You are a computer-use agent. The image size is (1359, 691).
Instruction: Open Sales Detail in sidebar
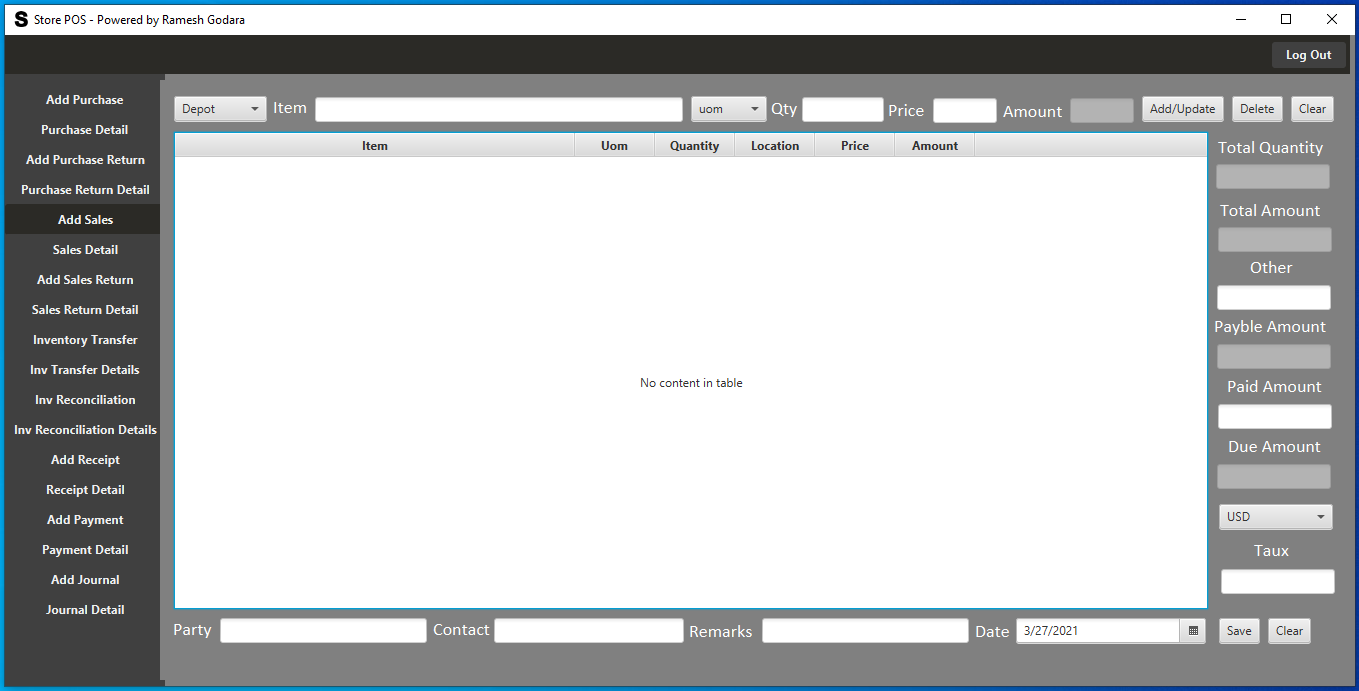(x=85, y=250)
